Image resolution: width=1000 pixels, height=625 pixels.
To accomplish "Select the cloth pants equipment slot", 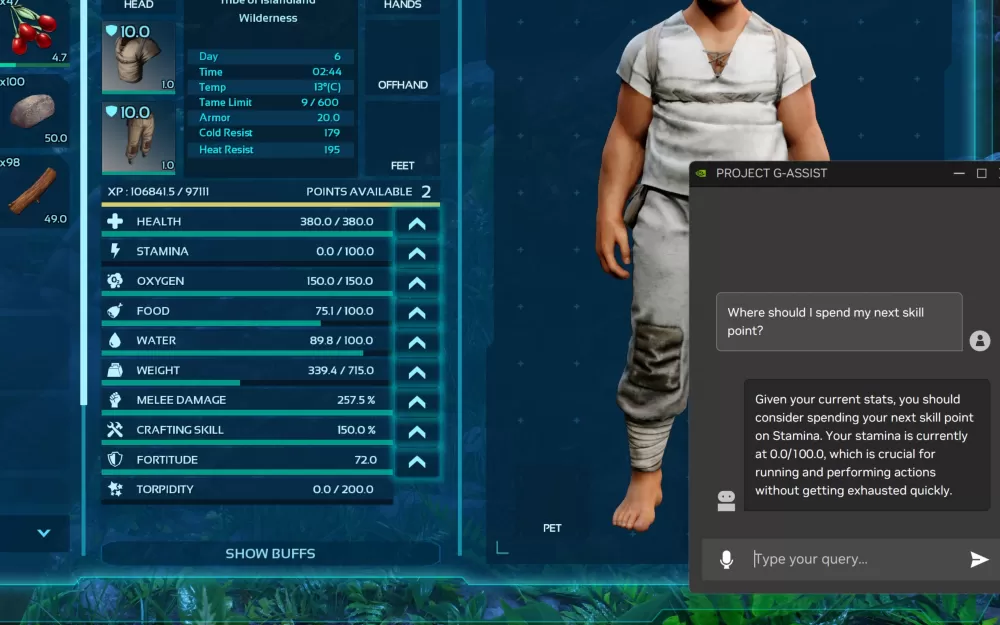I will pos(138,138).
